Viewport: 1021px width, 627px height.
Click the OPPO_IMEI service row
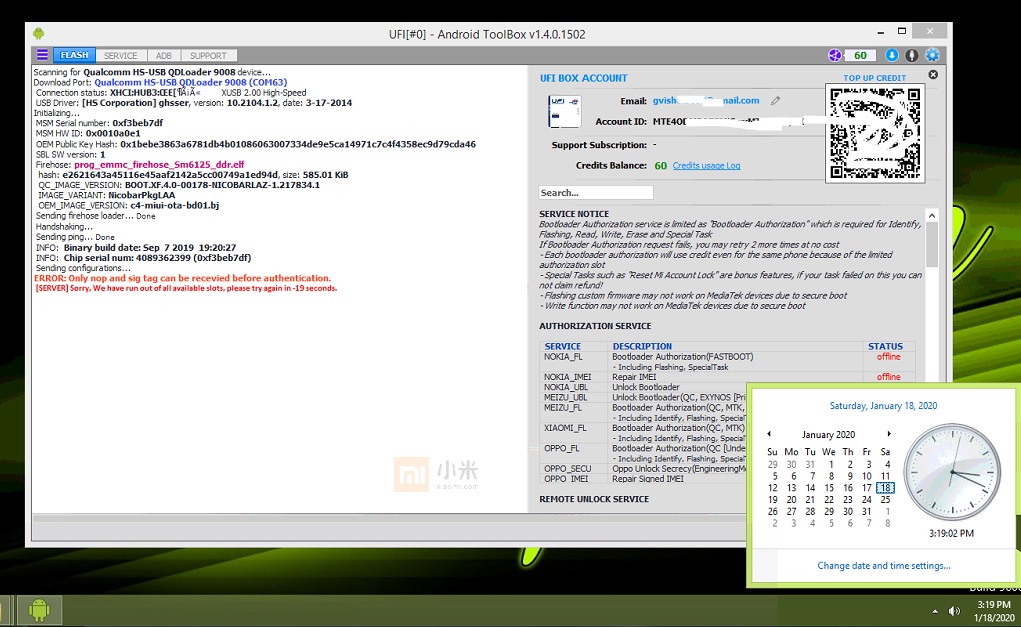(x=643, y=479)
